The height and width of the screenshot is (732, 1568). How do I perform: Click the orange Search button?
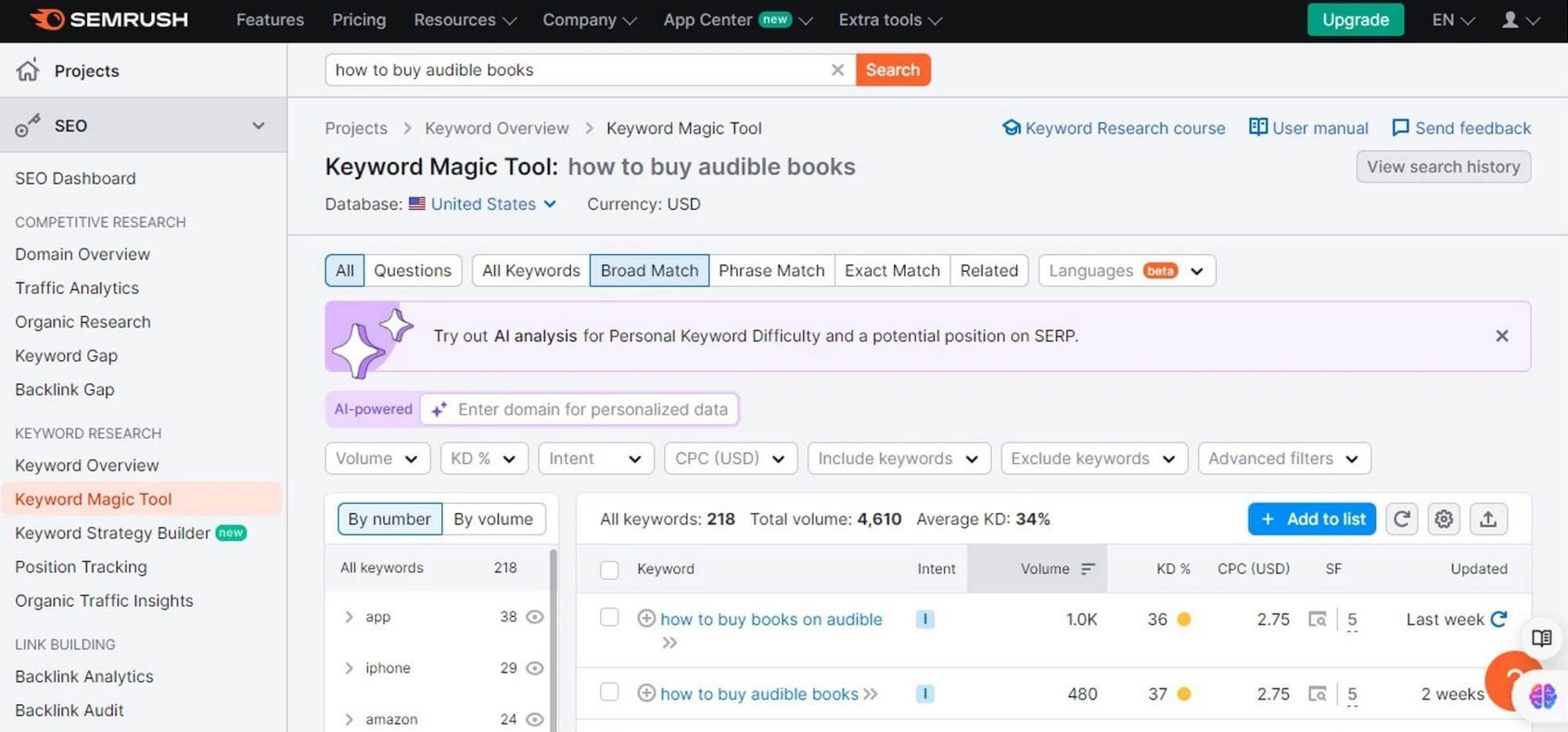click(x=893, y=70)
